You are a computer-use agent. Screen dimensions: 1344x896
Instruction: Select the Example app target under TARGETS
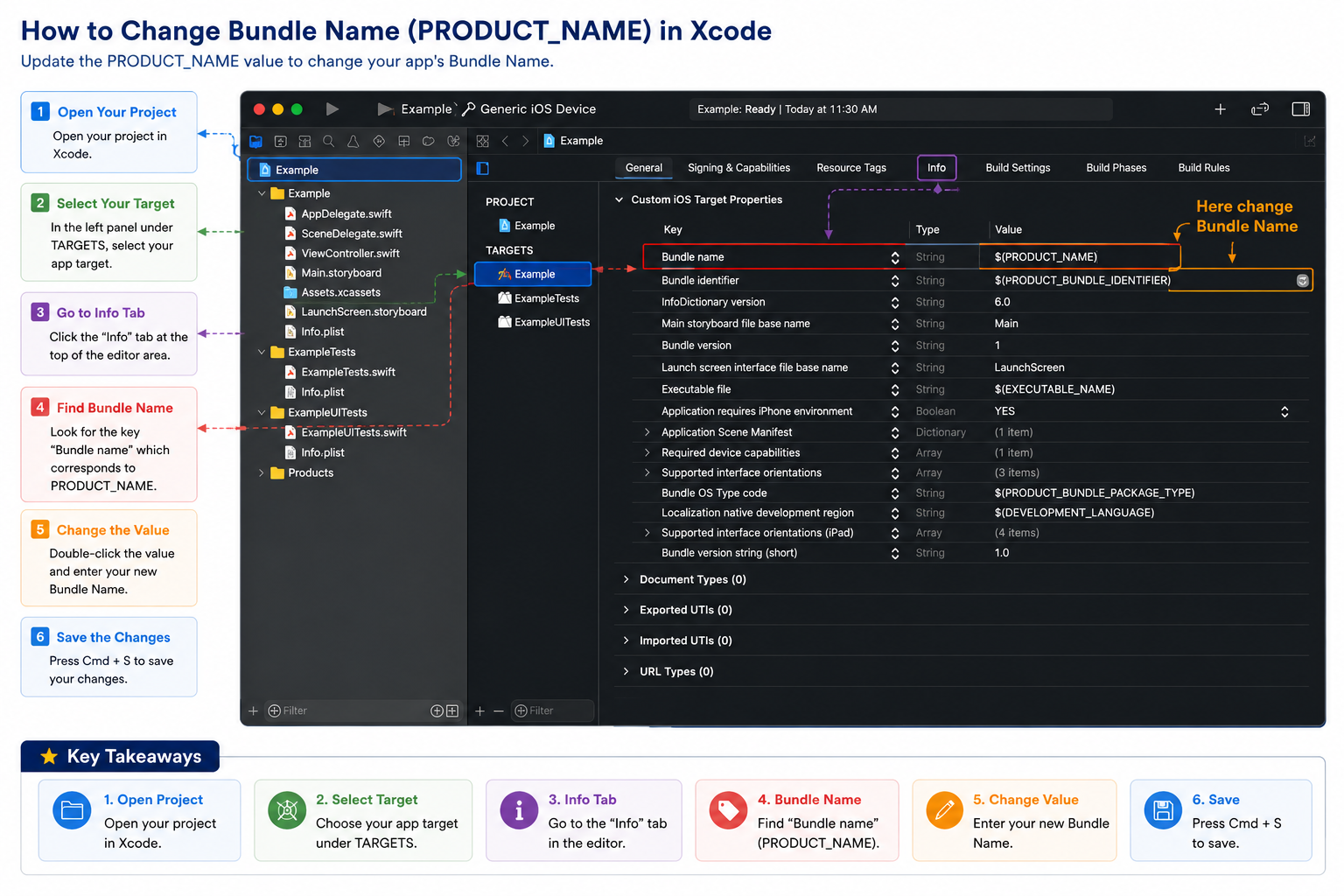pos(533,274)
